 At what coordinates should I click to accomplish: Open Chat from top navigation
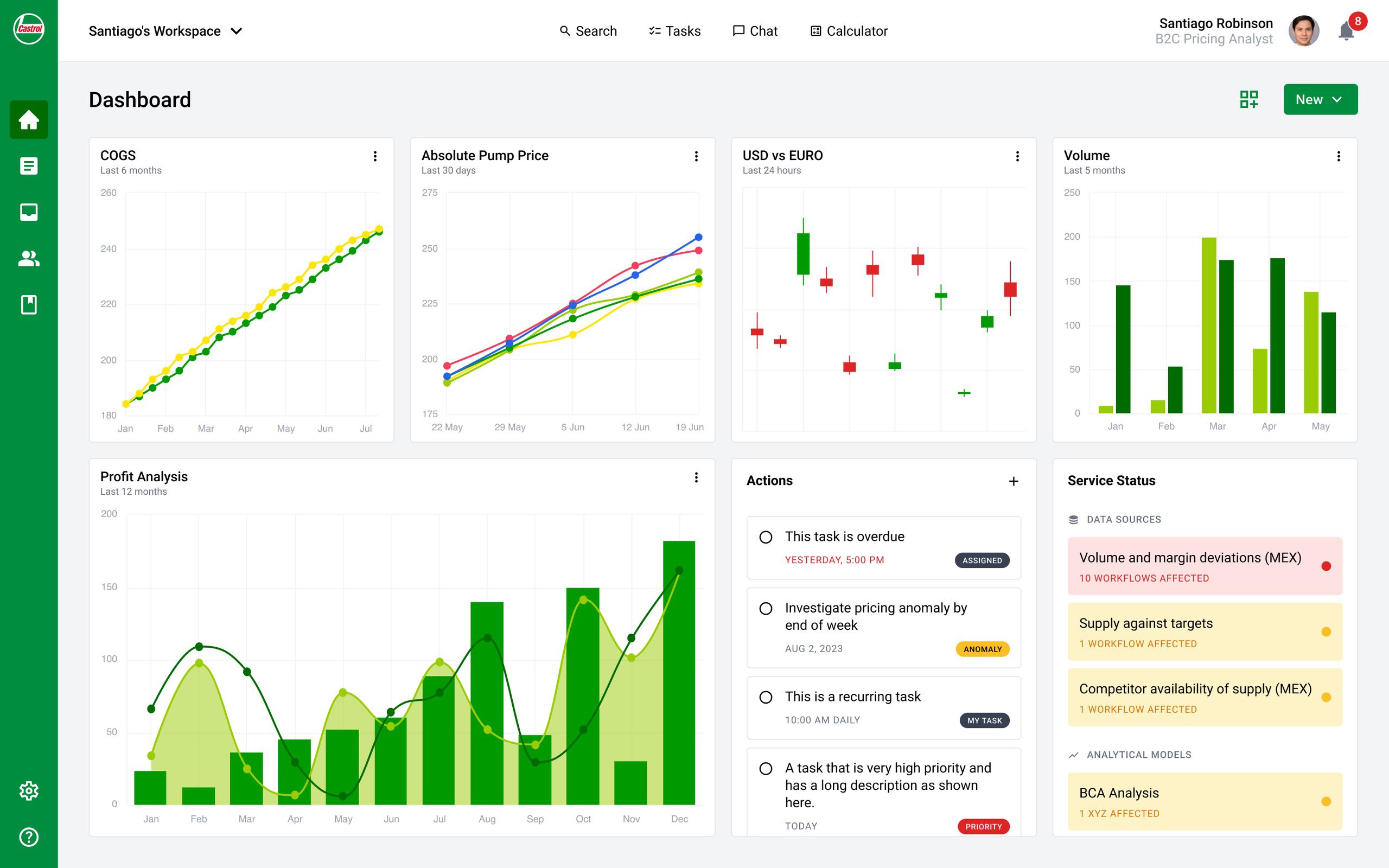[x=755, y=31]
